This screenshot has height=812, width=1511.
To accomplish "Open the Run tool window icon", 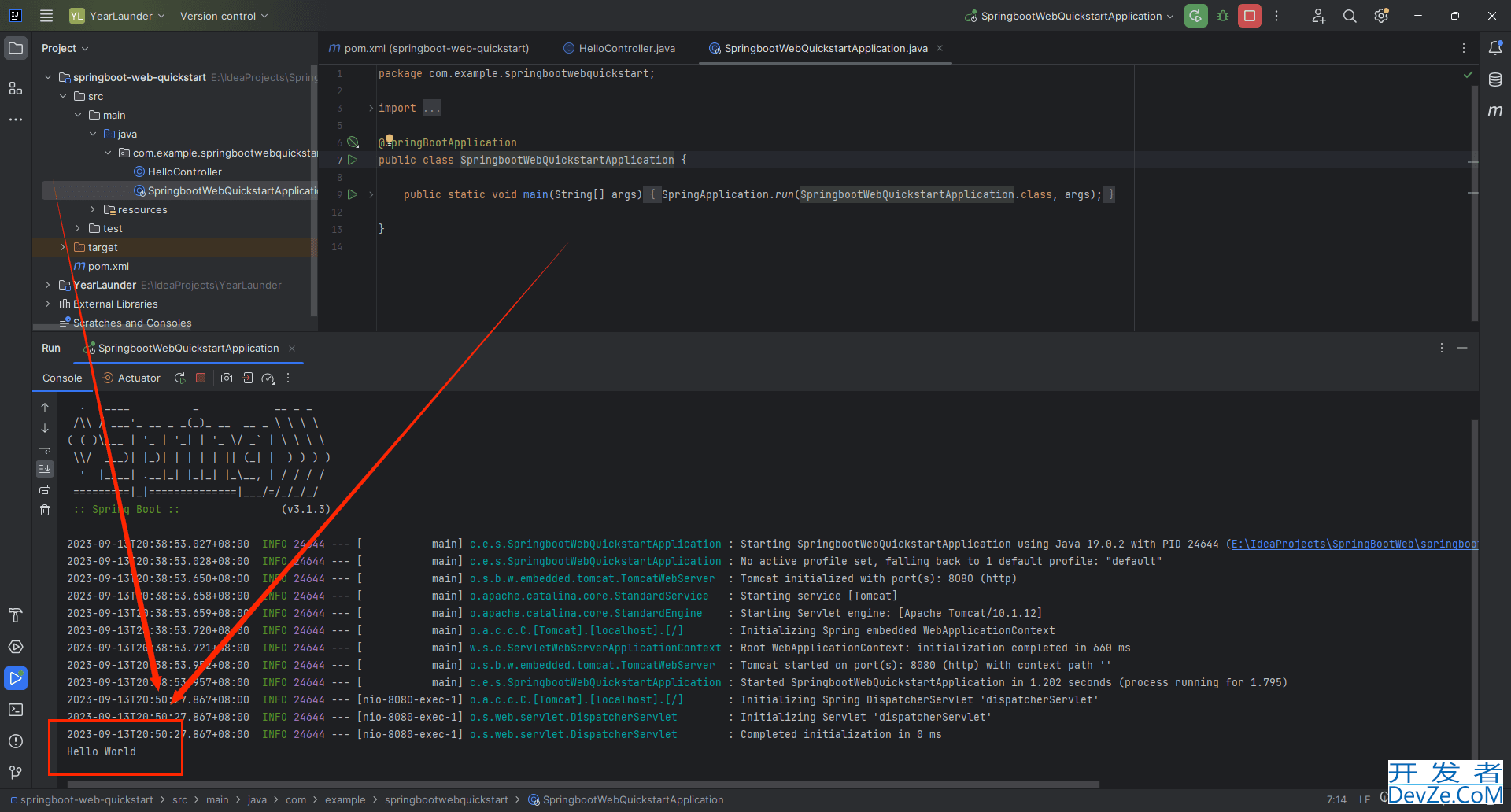I will coord(16,678).
